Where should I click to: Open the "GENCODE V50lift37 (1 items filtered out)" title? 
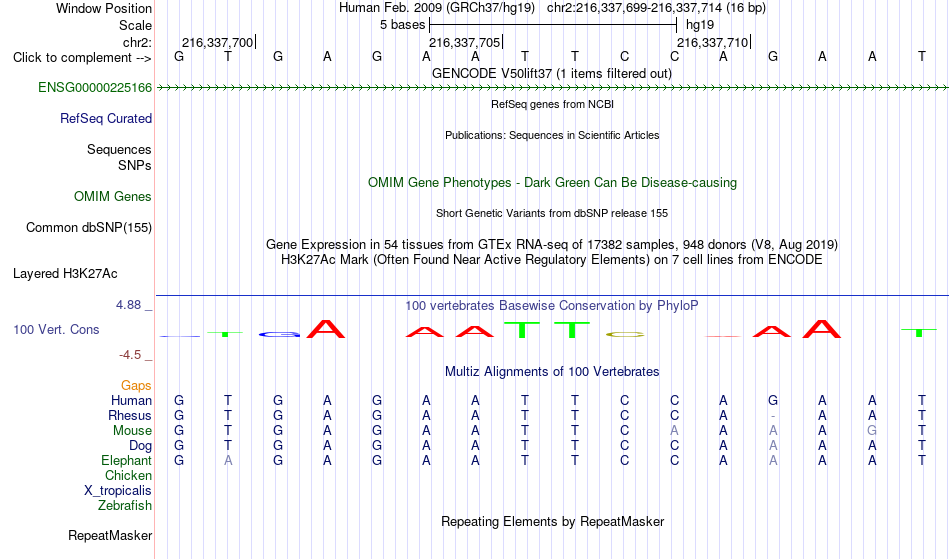(552, 73)
